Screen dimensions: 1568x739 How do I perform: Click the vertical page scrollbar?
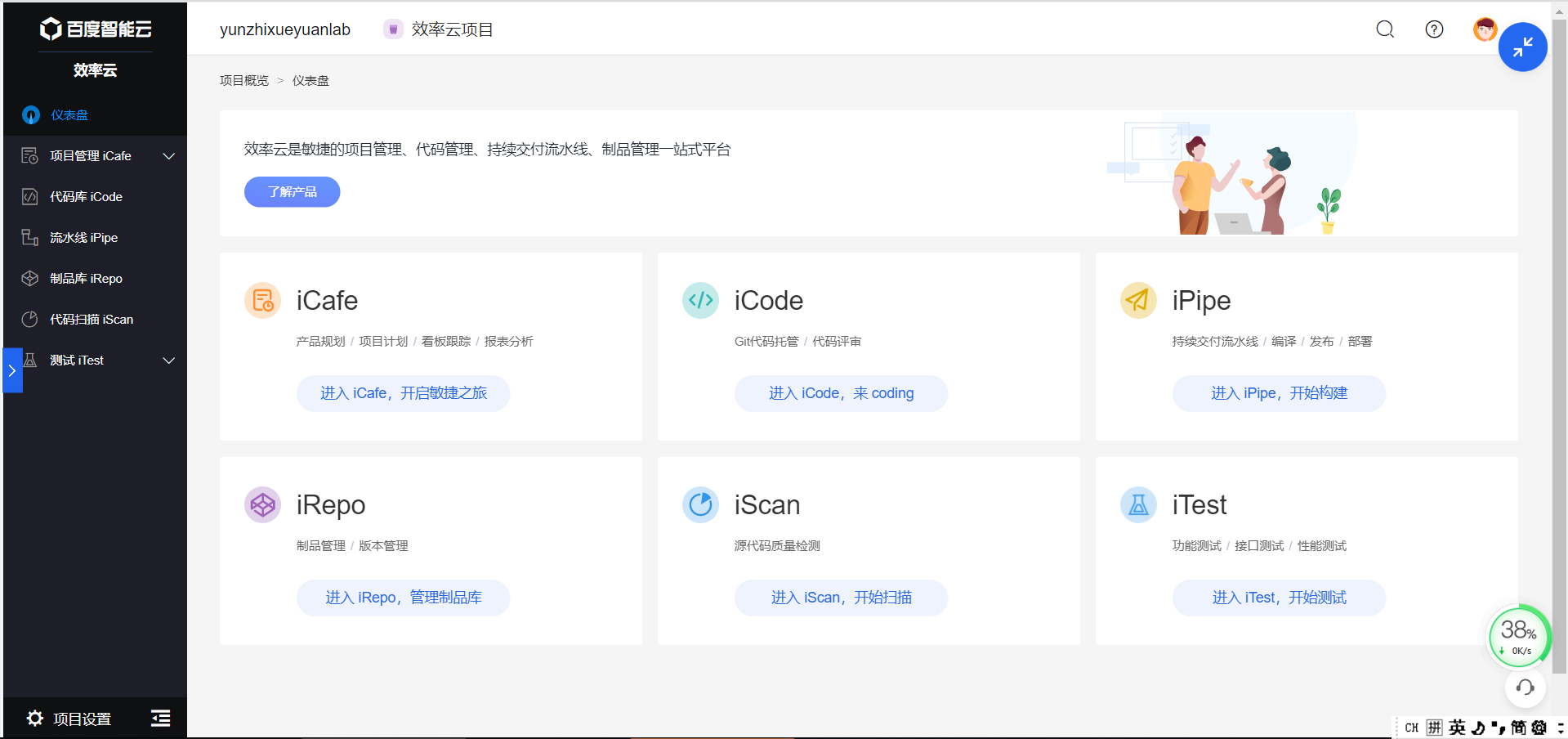(1559, 347)
